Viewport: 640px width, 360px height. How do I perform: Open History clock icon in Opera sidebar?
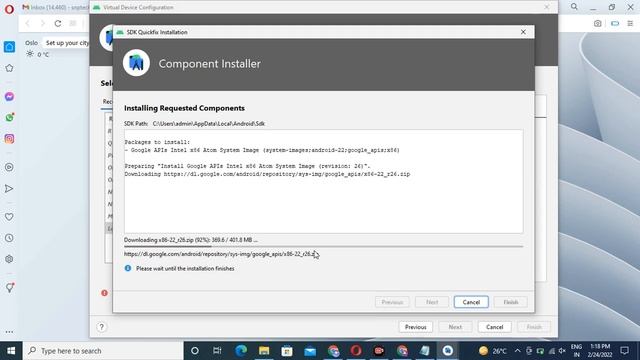pos(9,238)
